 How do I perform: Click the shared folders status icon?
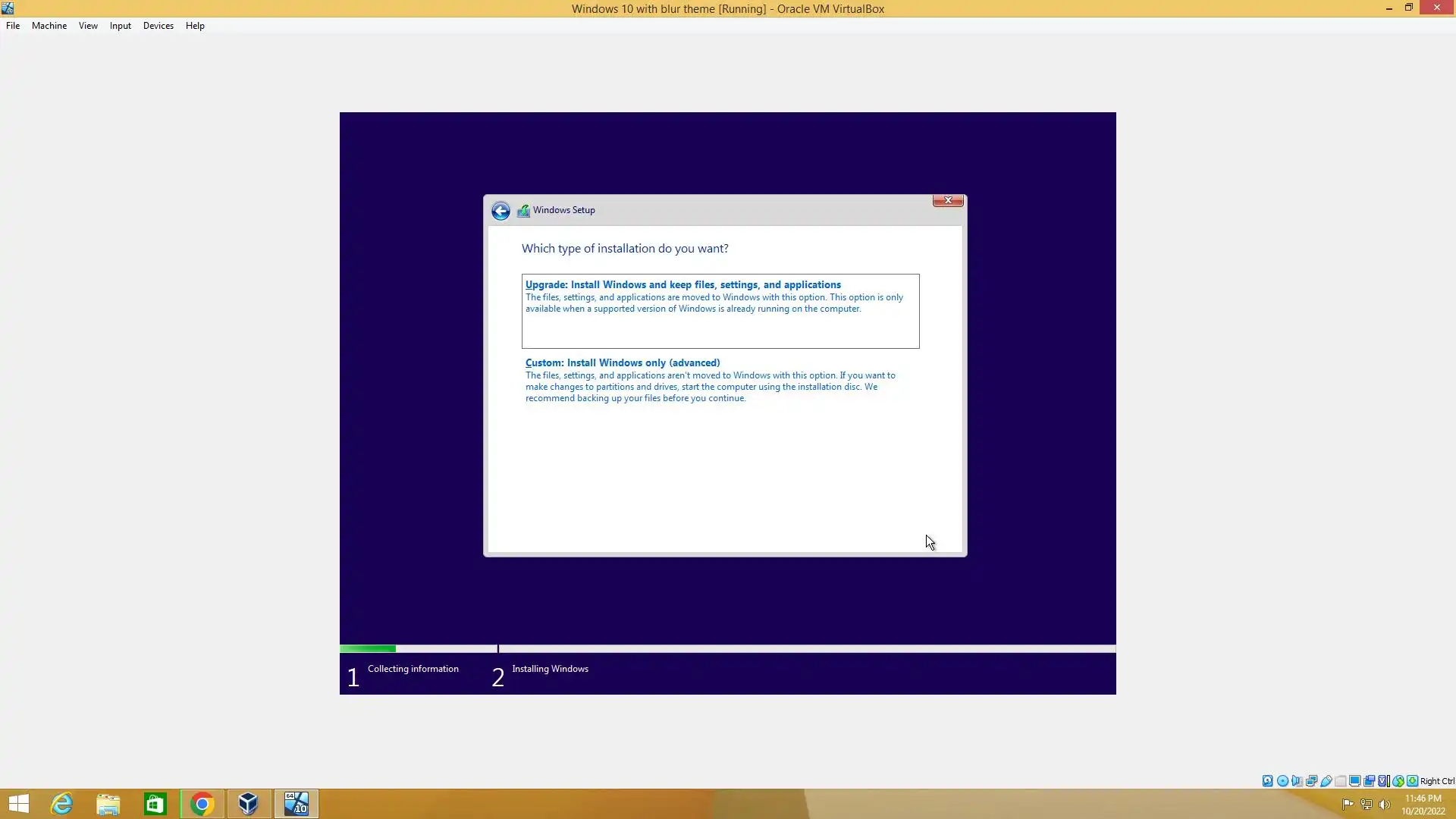(1341, 781)
